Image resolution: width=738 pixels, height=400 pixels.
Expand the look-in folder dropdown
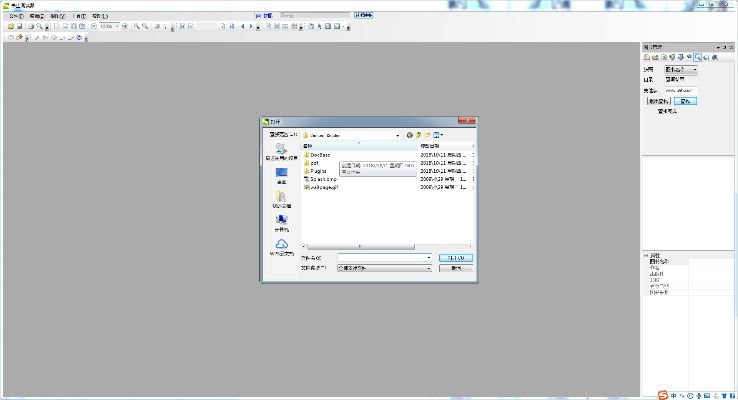tap(397, 134)
